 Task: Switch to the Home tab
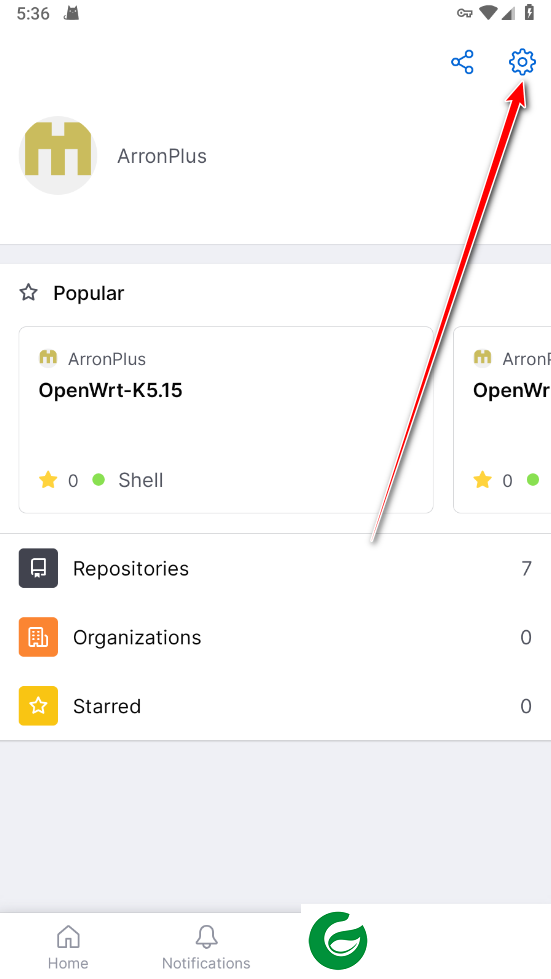coord(68,947)
